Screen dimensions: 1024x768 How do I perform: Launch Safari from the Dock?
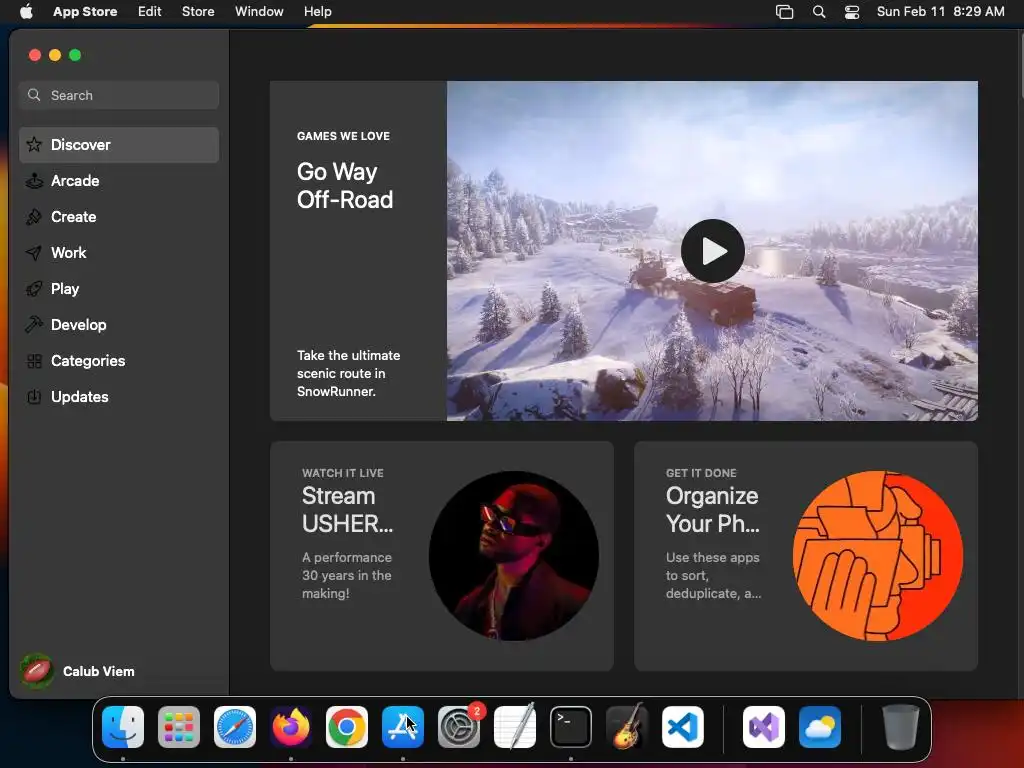(x=235, y=727)
